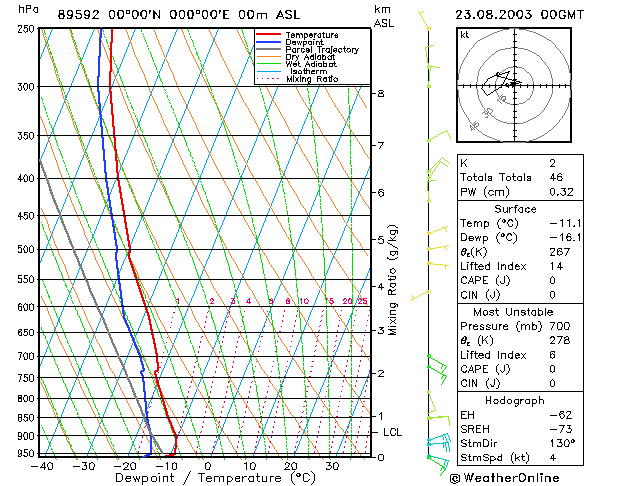Click the EH value -62
The height and width of the screenshot is (486, 629).
tap(561, 415)
